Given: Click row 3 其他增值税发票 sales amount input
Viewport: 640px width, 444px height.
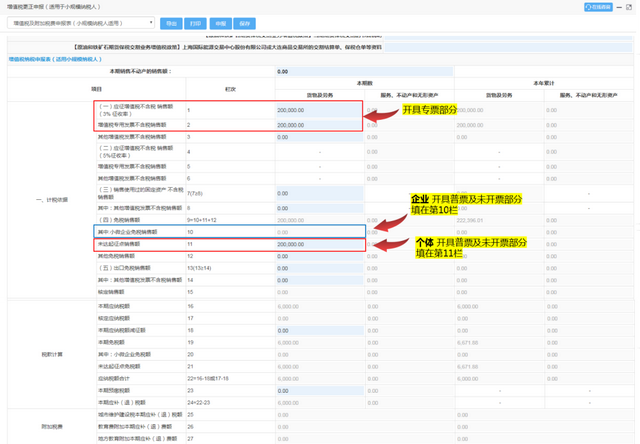Looking at the screenshot, I should click(319, 137).
